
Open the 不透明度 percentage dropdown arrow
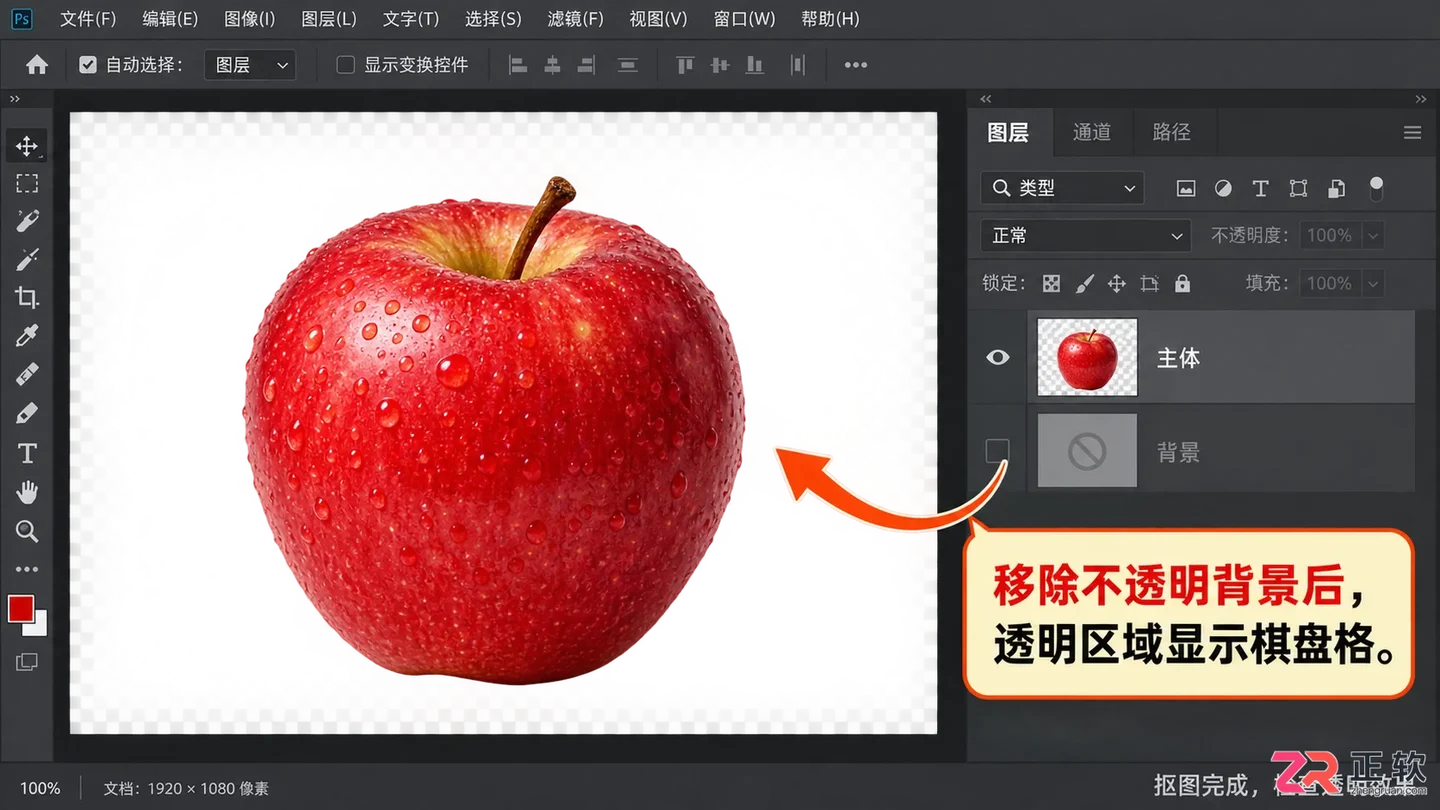pyautogui.click(x=1373, y=236)
